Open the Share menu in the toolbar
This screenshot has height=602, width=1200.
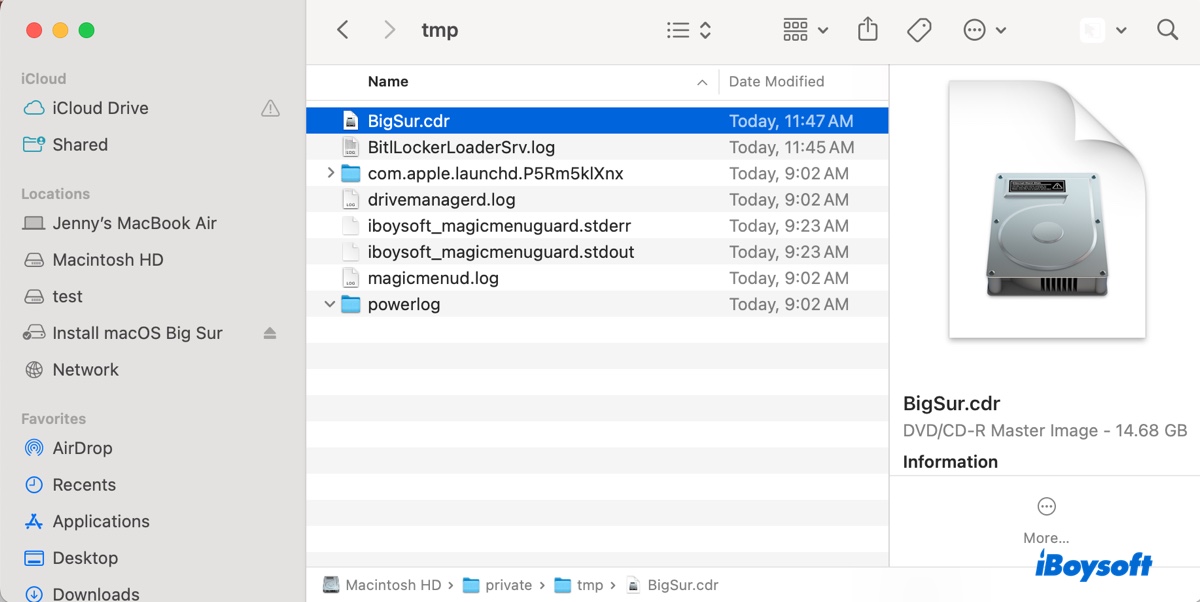[x=866, y=29]
